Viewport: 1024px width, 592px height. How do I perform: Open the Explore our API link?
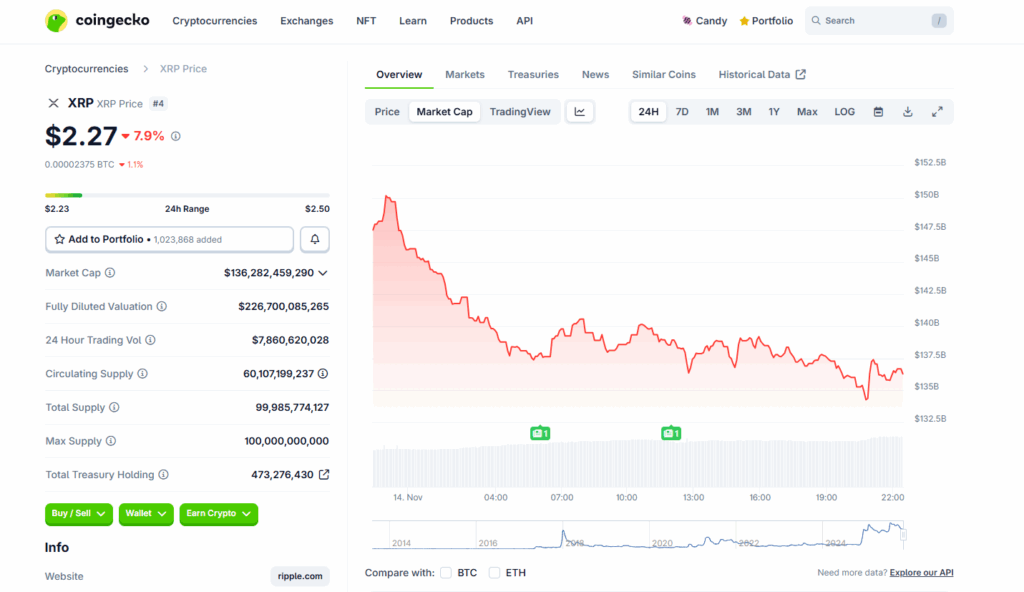click(x=921, y=573)
